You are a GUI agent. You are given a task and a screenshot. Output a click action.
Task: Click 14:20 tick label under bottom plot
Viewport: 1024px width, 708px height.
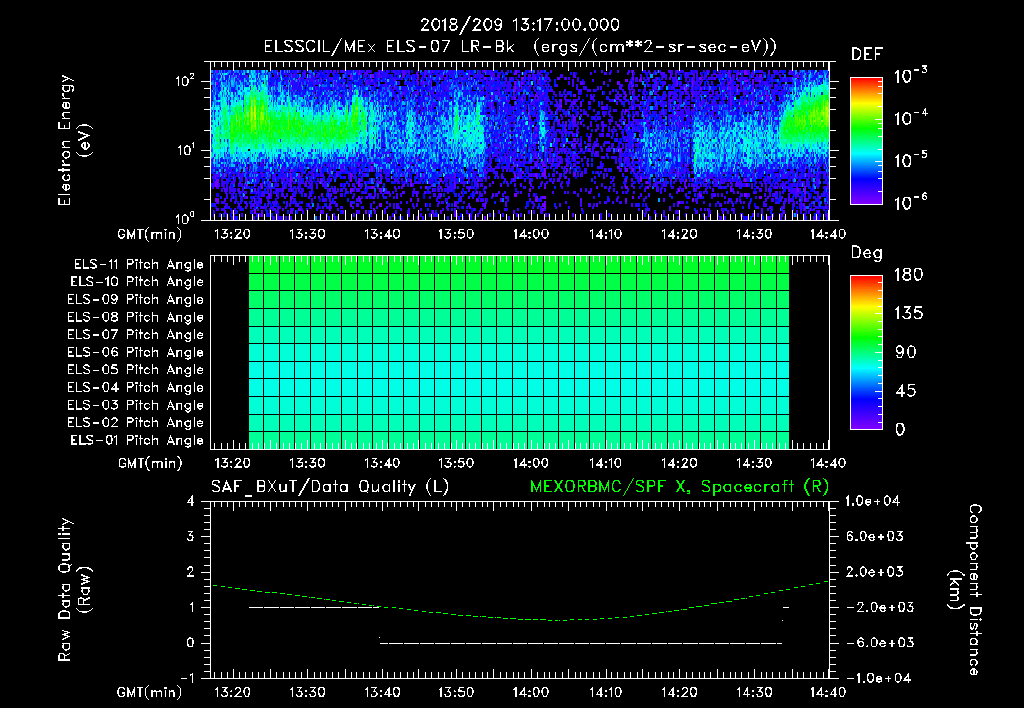tap(679, 692)
